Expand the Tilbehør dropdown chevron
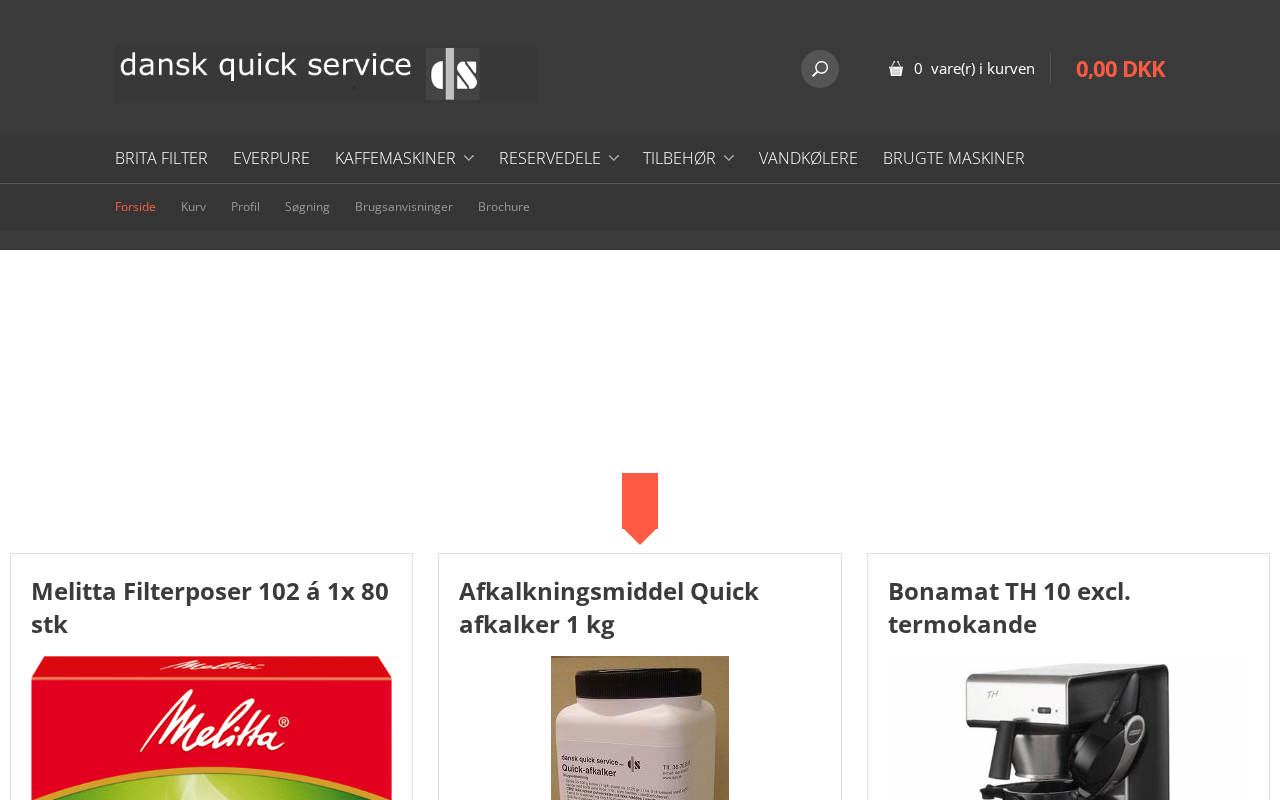Screen dimensions: 1280x800 pyautogui.click(x=729, y=158)
